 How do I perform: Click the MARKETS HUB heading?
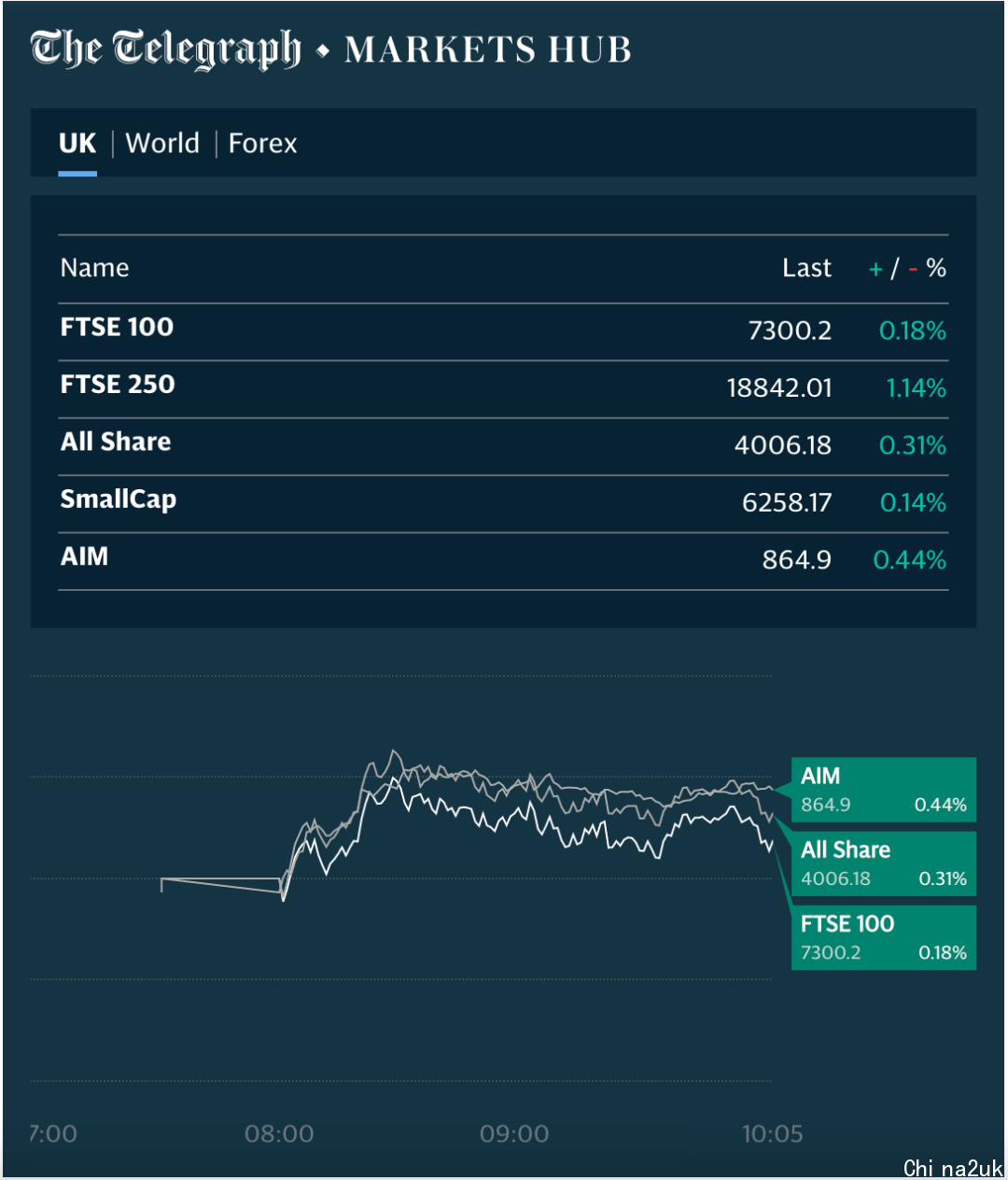tap(488, 49)
